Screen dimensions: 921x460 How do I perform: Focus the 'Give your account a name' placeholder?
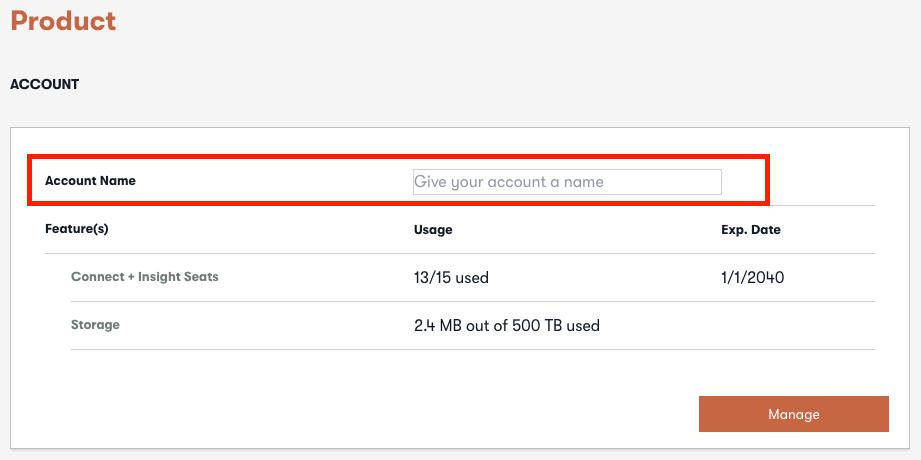click(x=509, y=182)
